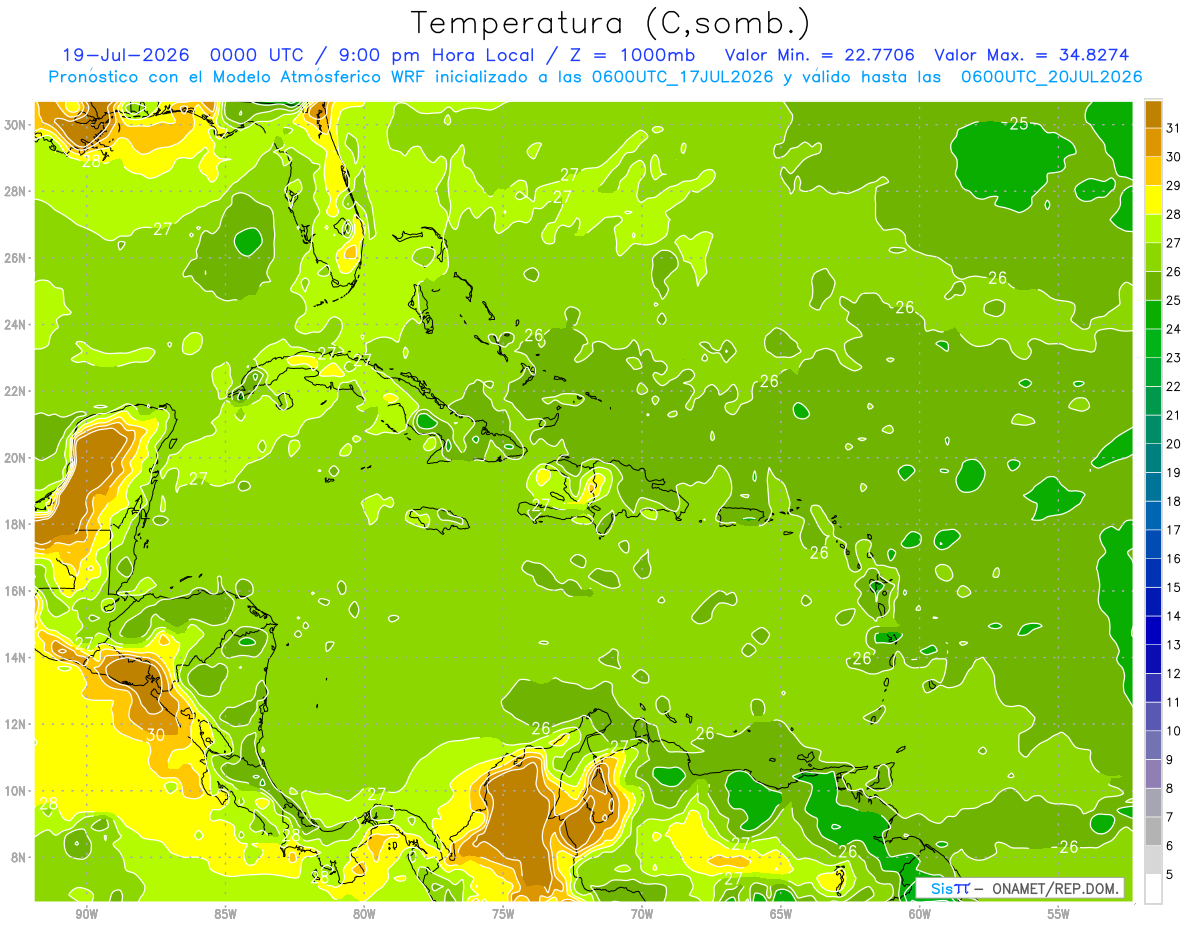Click the "Valor Max. = 34.8274" text

(1030, 55)
